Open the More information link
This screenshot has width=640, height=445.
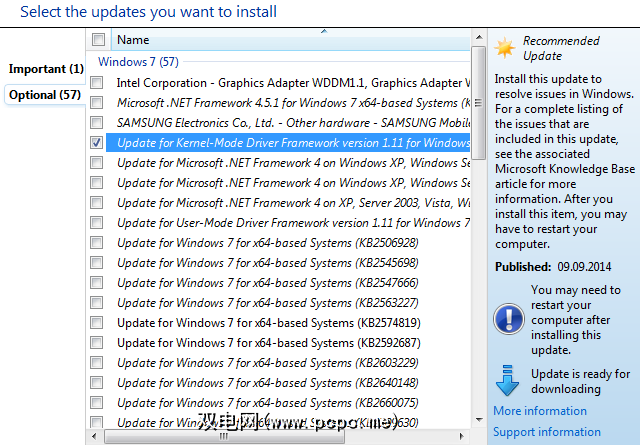pyautogui.click(x=540, y=411)
